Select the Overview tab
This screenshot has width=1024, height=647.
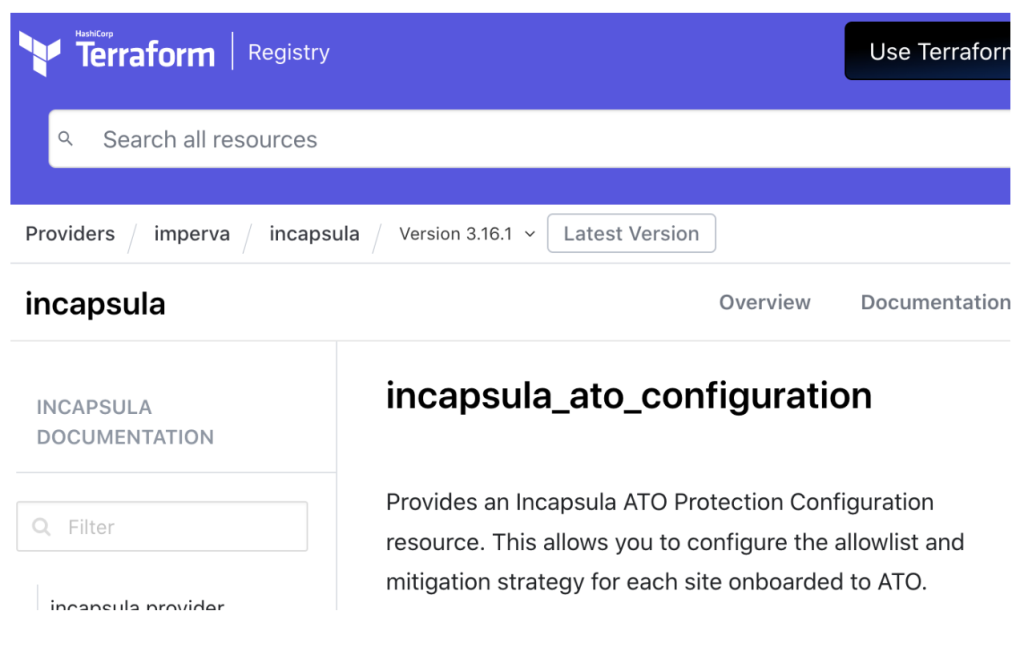765,302
